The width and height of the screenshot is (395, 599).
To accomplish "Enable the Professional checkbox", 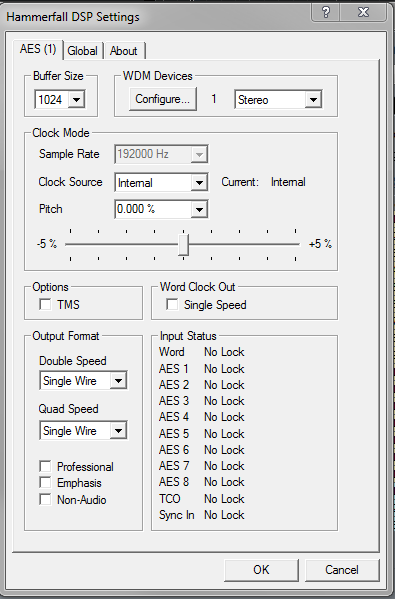I will coord(45,466).
